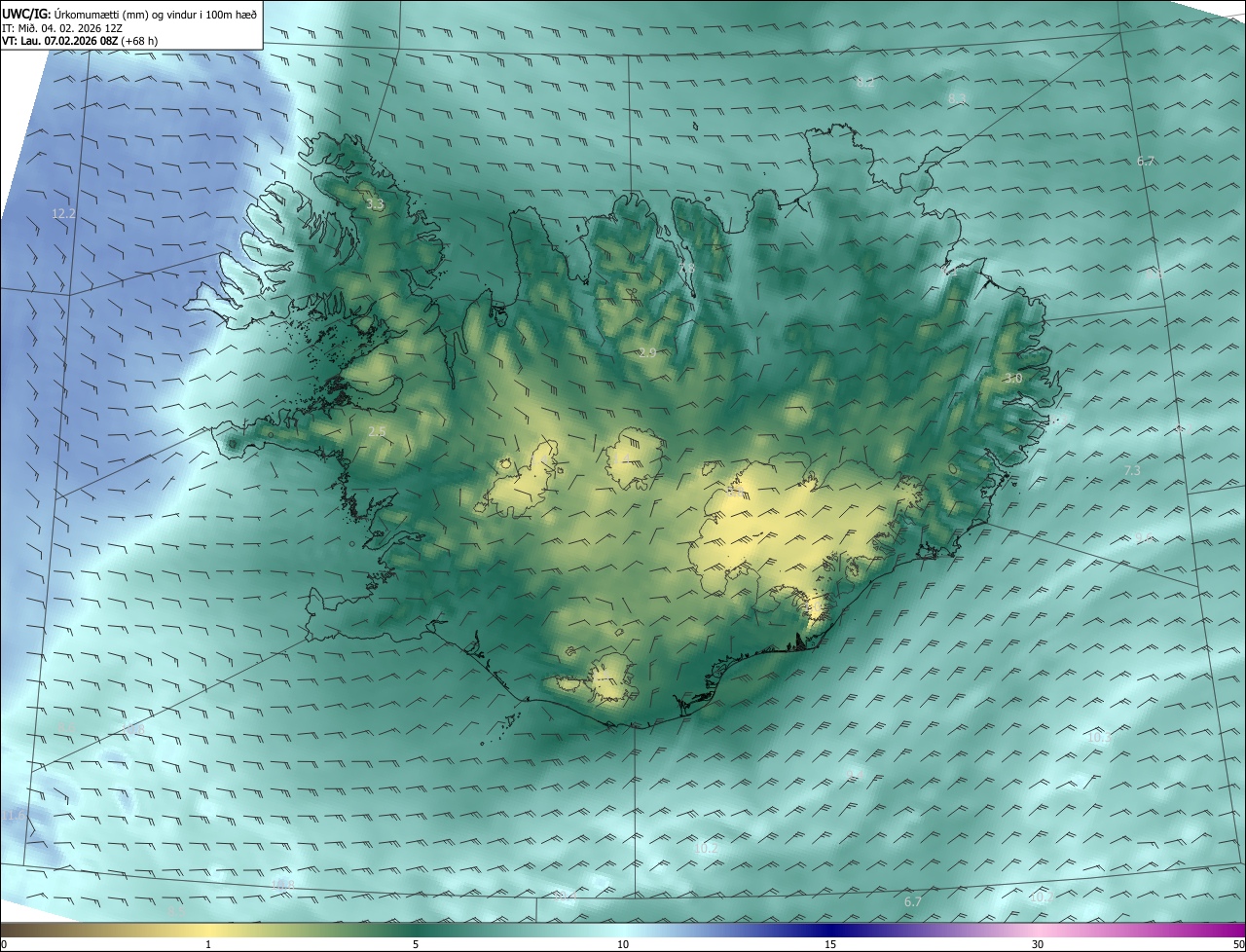Click the 7.3 value off the east coast

(x=1132, y=471)
